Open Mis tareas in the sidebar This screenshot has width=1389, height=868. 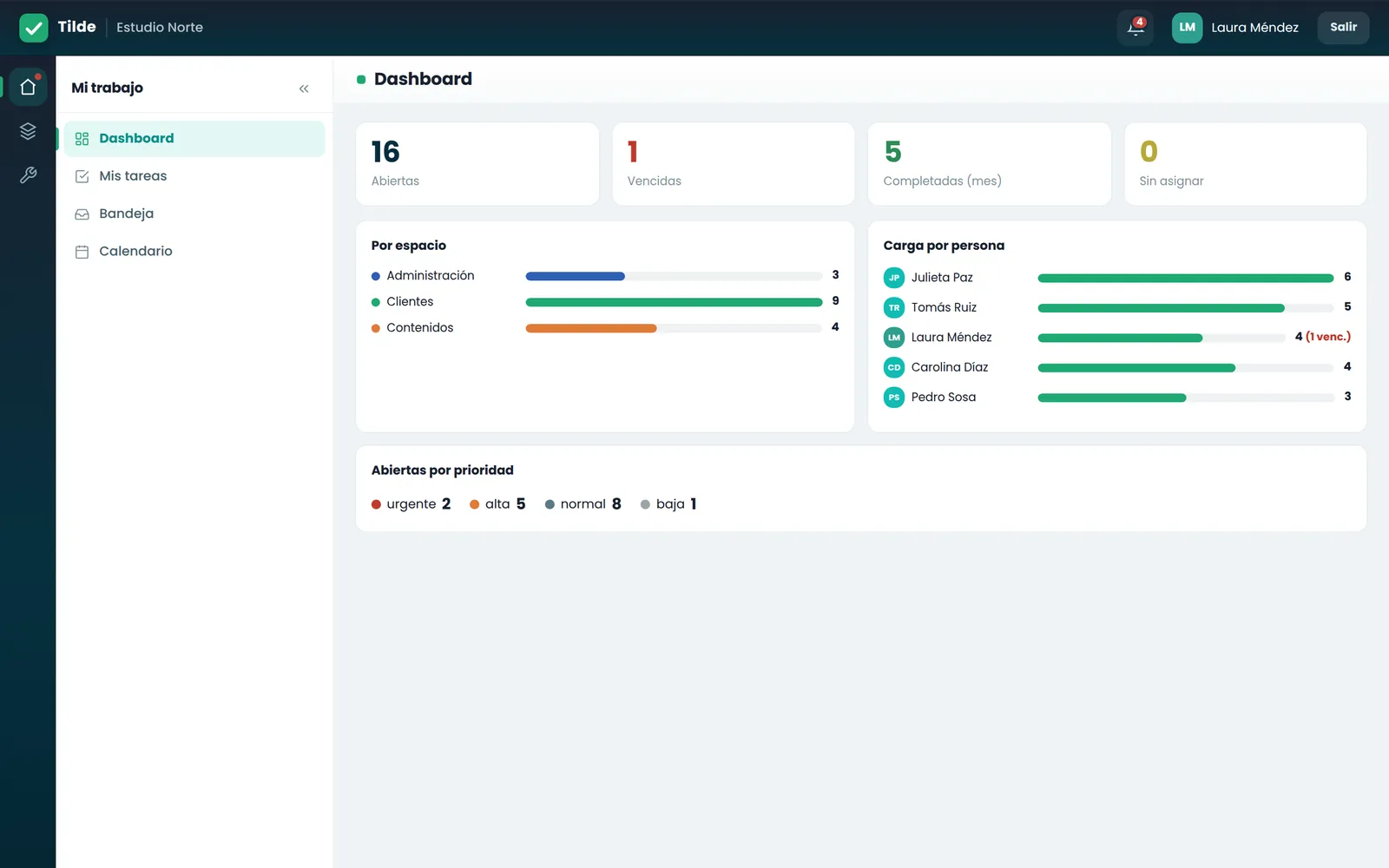click(194, 176)
